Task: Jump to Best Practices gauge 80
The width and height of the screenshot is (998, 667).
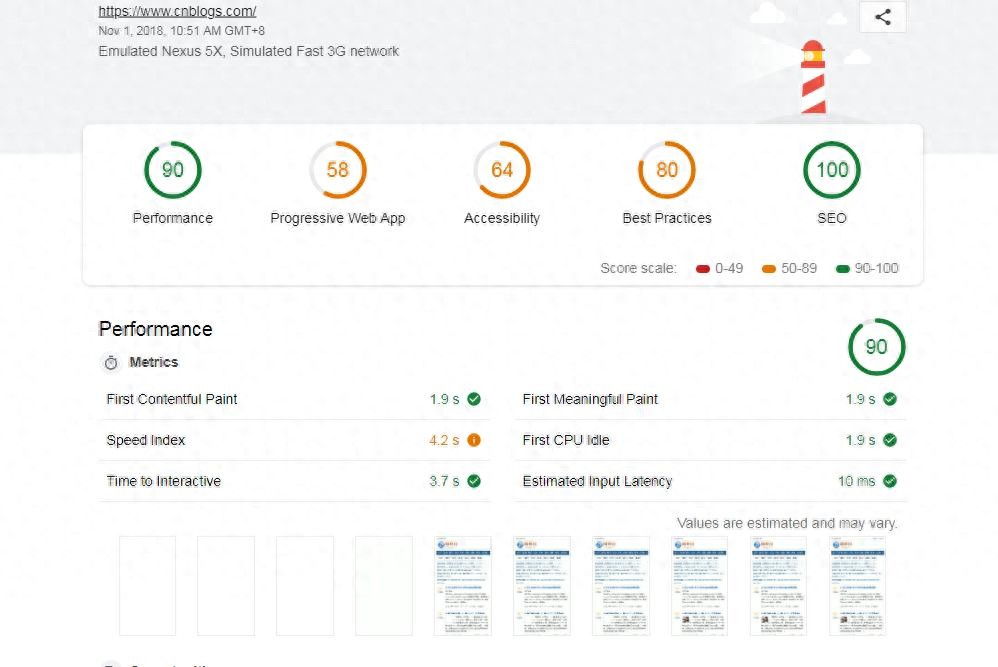Action: pos(667,170)
